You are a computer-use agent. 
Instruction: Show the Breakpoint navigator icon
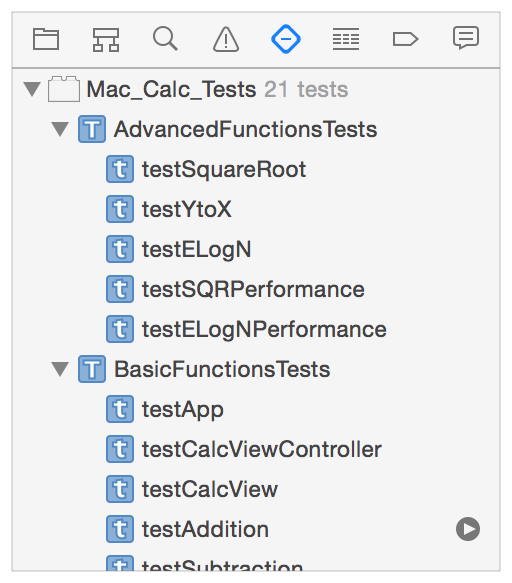point(406,39)
